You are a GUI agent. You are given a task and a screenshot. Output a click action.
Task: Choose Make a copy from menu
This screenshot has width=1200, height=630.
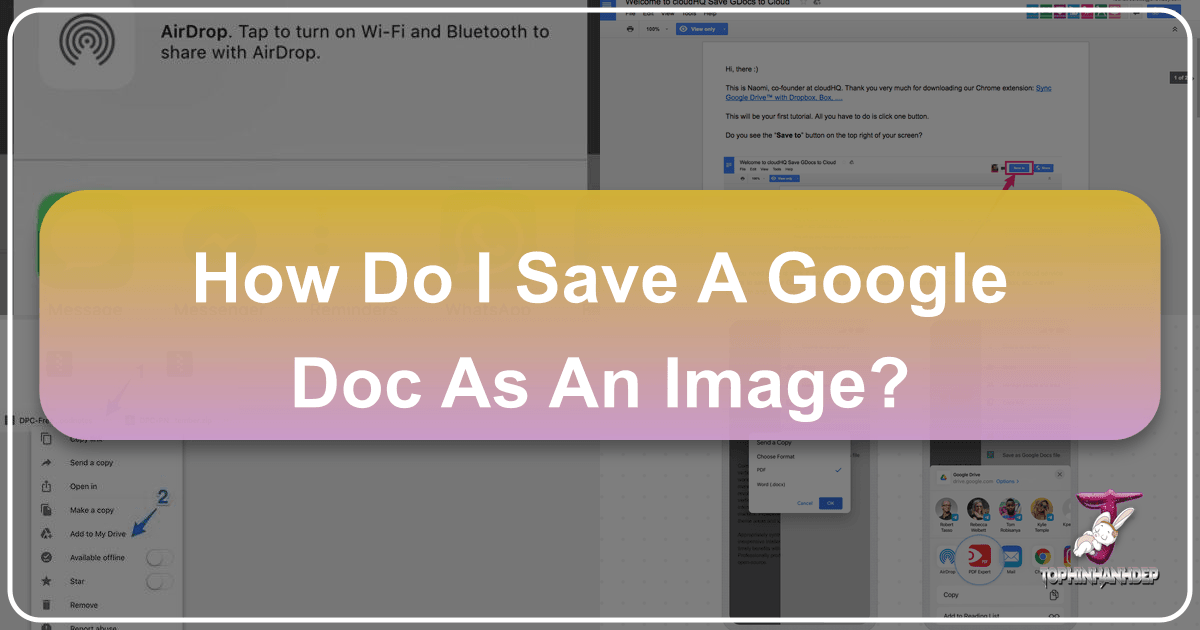[91, 510]
